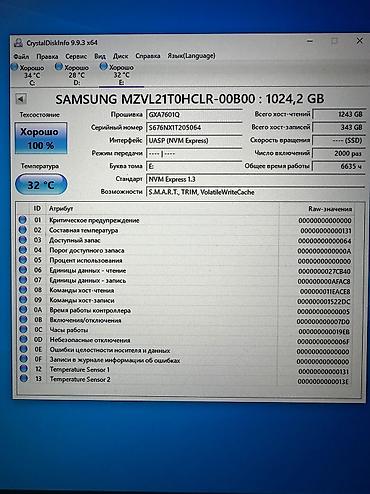
Task: Open the Правка menu
Action: tap(47, 56)
